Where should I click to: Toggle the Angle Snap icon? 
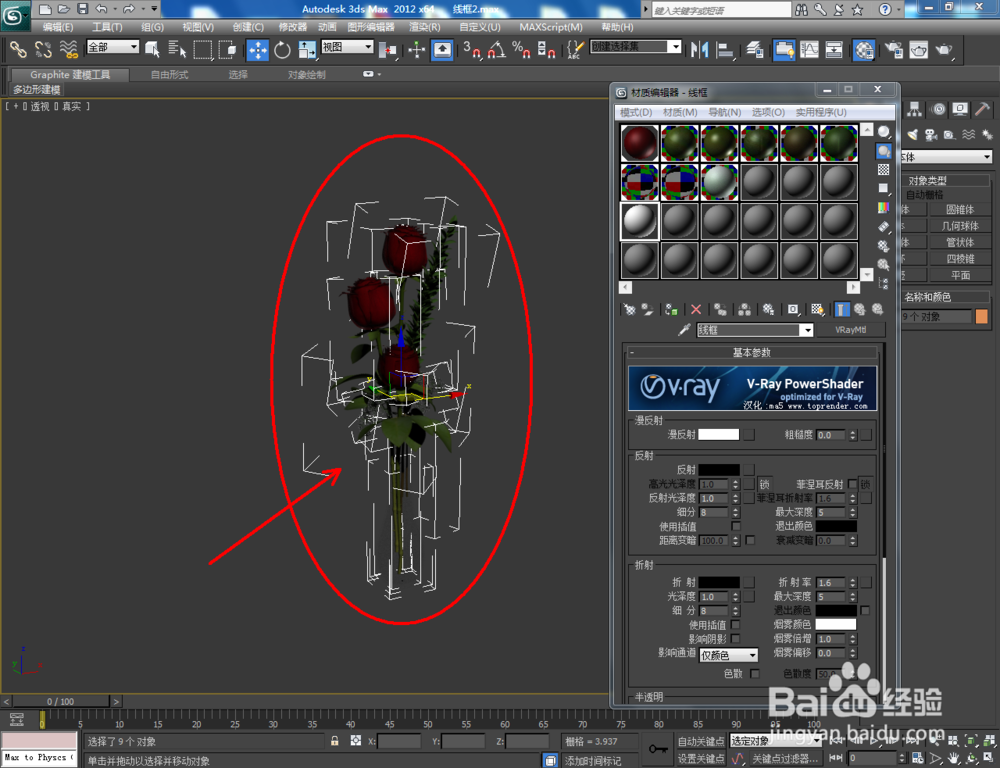pyautogui.click(x=496, y=49)
